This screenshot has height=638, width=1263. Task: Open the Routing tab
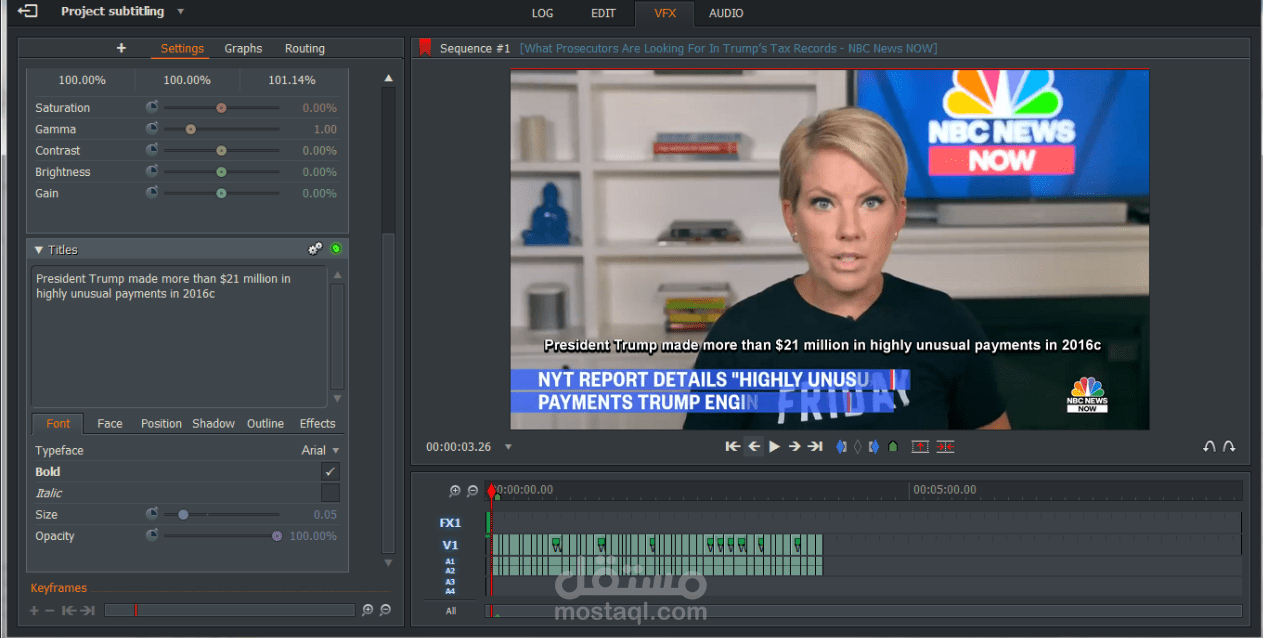[x=305, y=48]
